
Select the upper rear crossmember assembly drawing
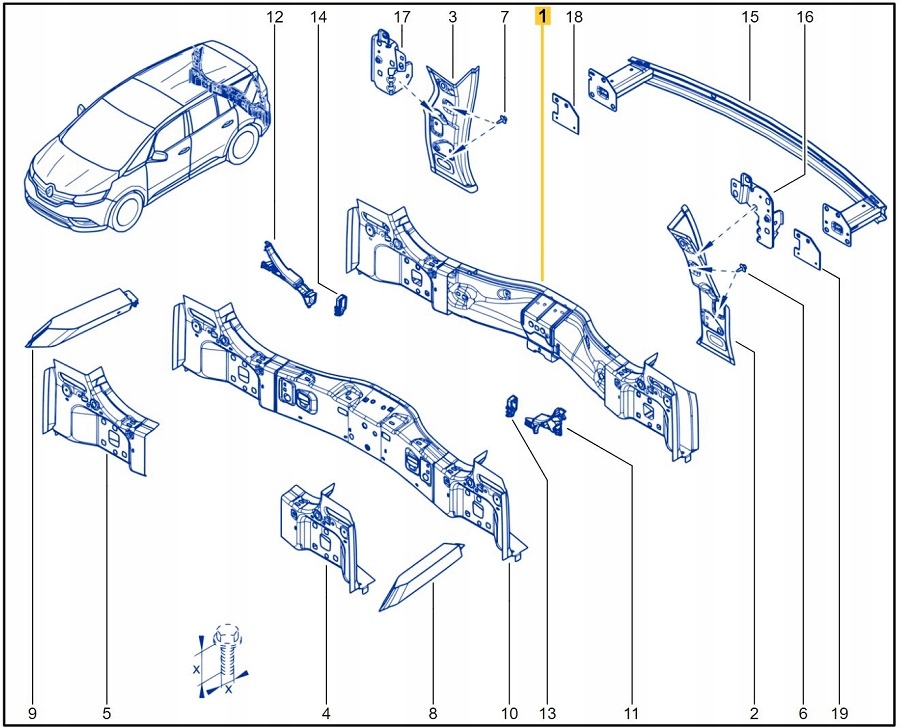point(521,330)
